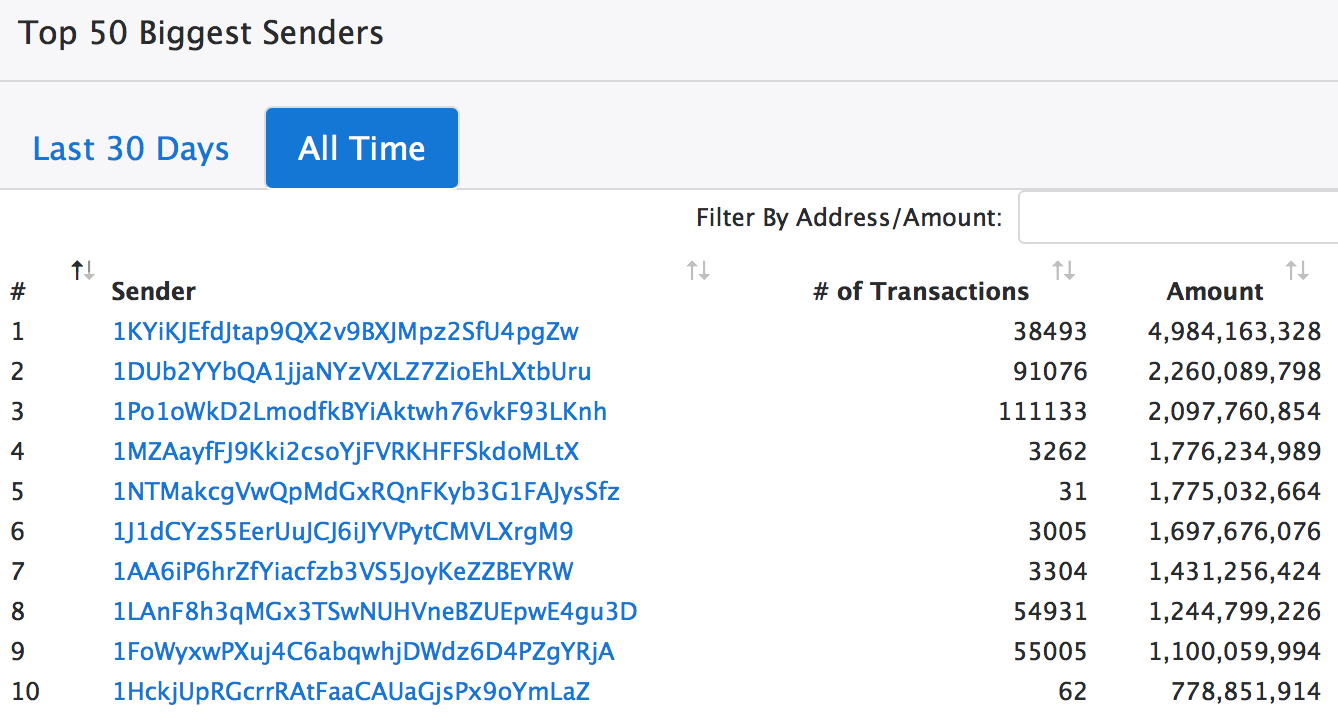Open address starting with 1LAnF8h3qMGx
Viewport: 1338px width, 714px height.
[x=375, y=612]
